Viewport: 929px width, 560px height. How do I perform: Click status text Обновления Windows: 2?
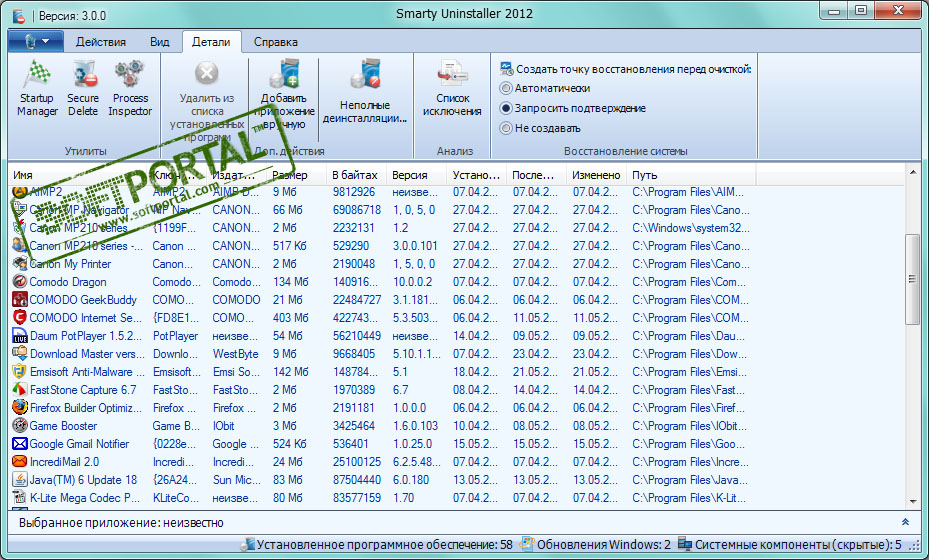[x=604, y=545]
